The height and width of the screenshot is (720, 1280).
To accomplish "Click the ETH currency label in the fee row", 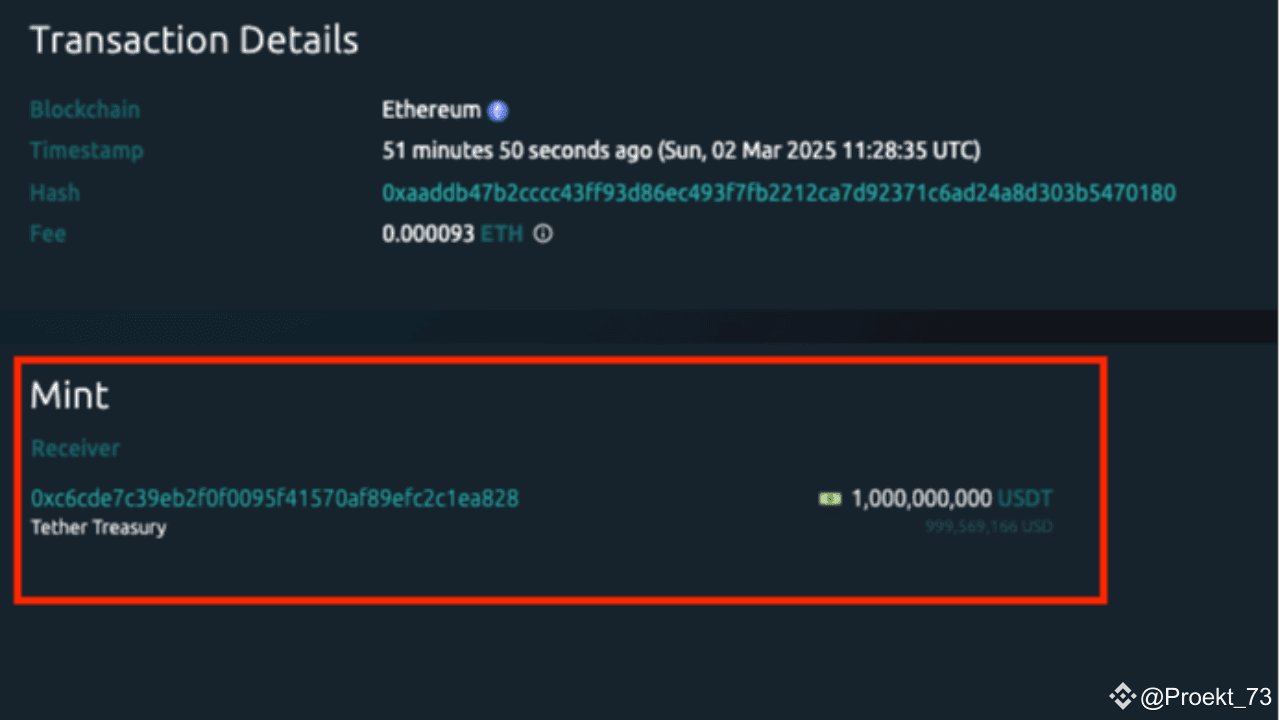I will [x=502, y=234].
